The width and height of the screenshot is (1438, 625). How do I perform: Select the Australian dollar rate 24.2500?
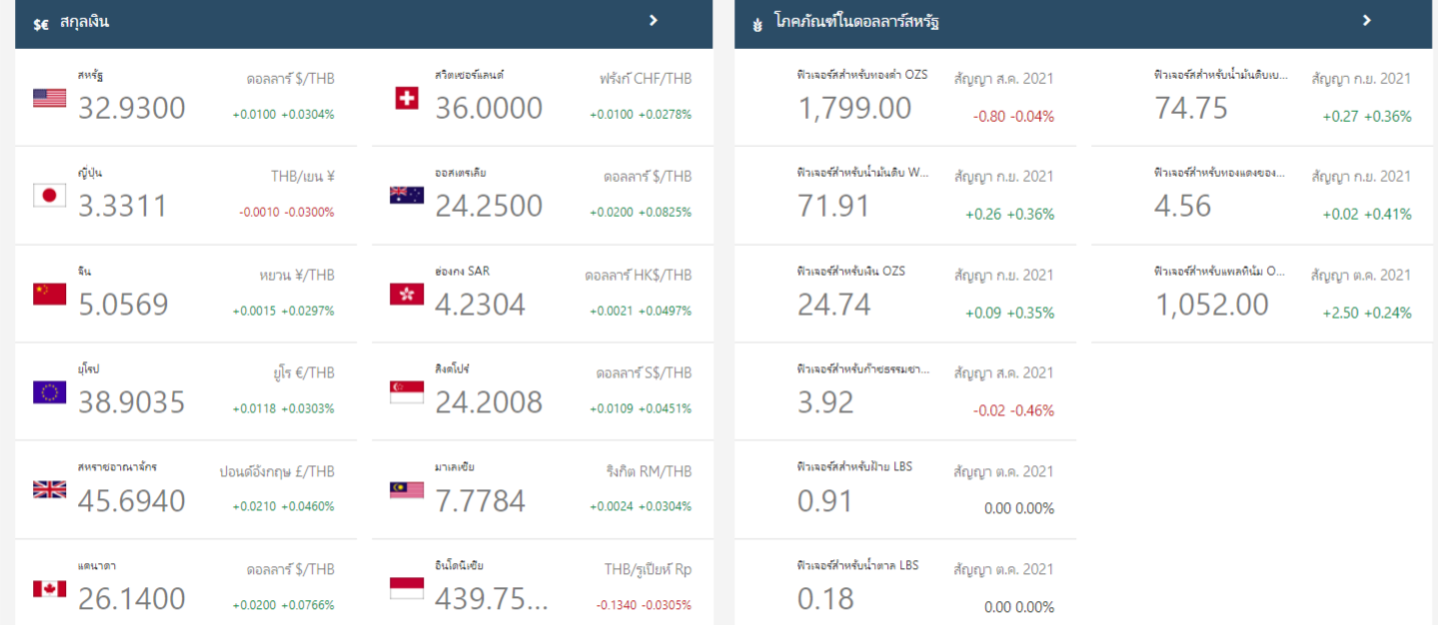pyautogui.click(x=489, y=206)
